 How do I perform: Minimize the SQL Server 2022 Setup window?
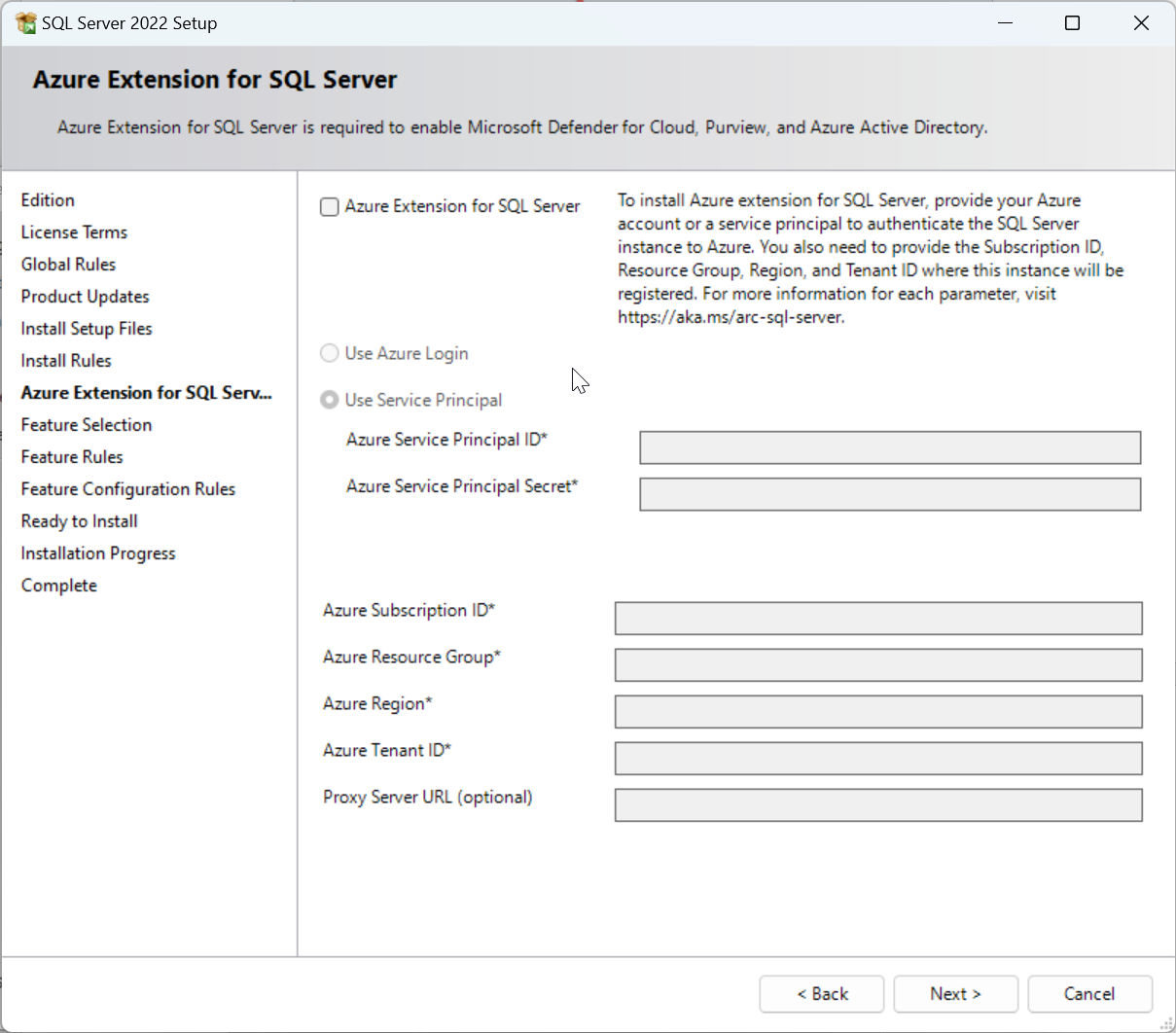[1006, 22]
